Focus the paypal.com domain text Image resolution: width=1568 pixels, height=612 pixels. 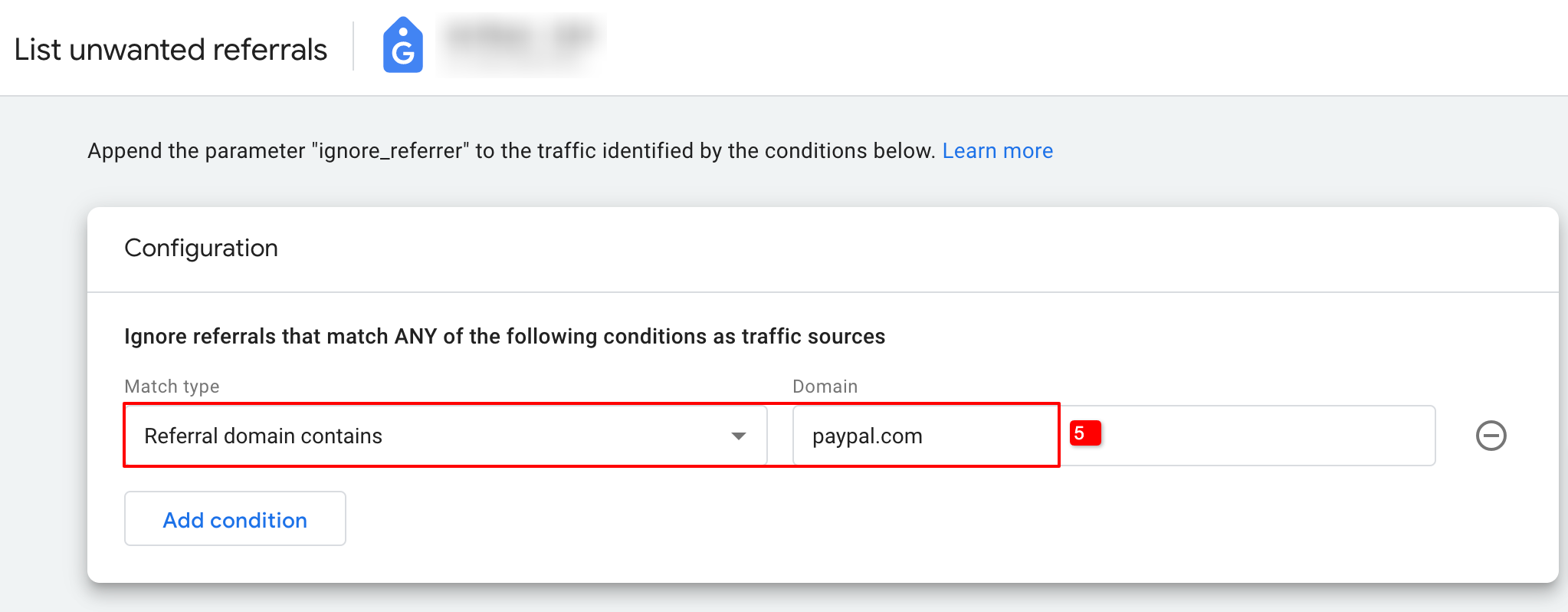(x=867, y=436)
